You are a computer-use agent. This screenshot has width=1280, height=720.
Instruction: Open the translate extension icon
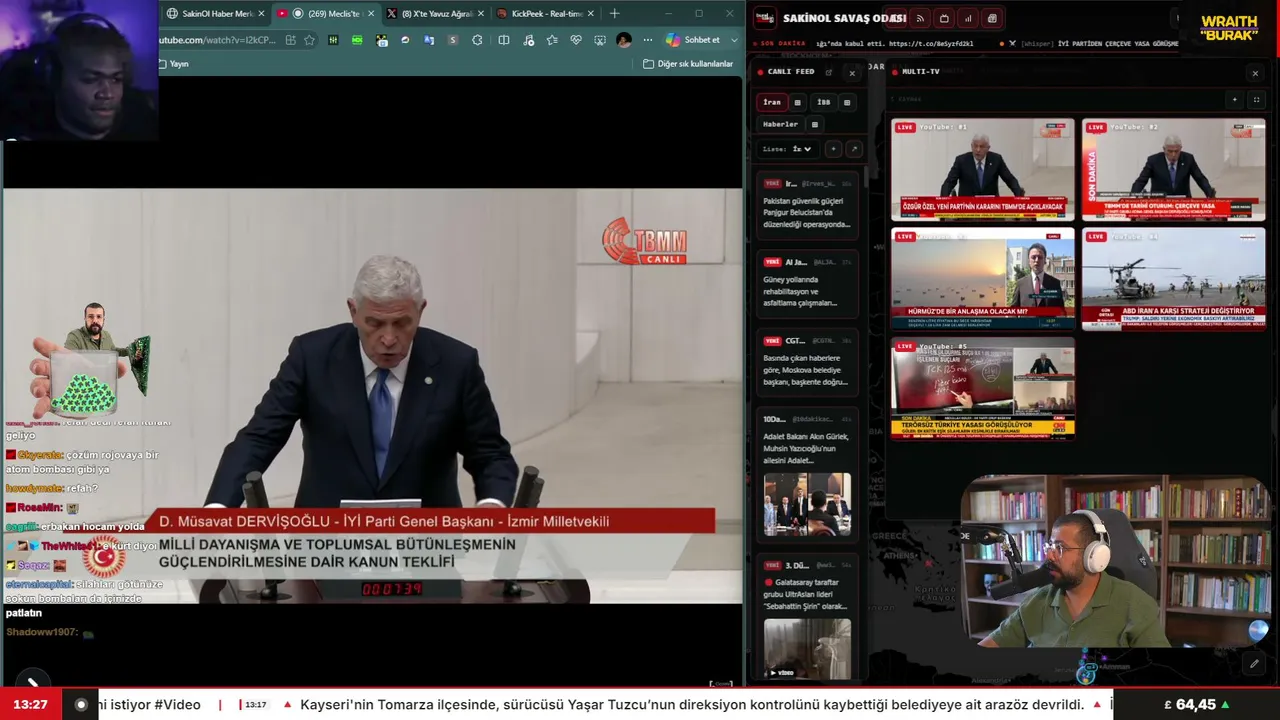point(429,40)
